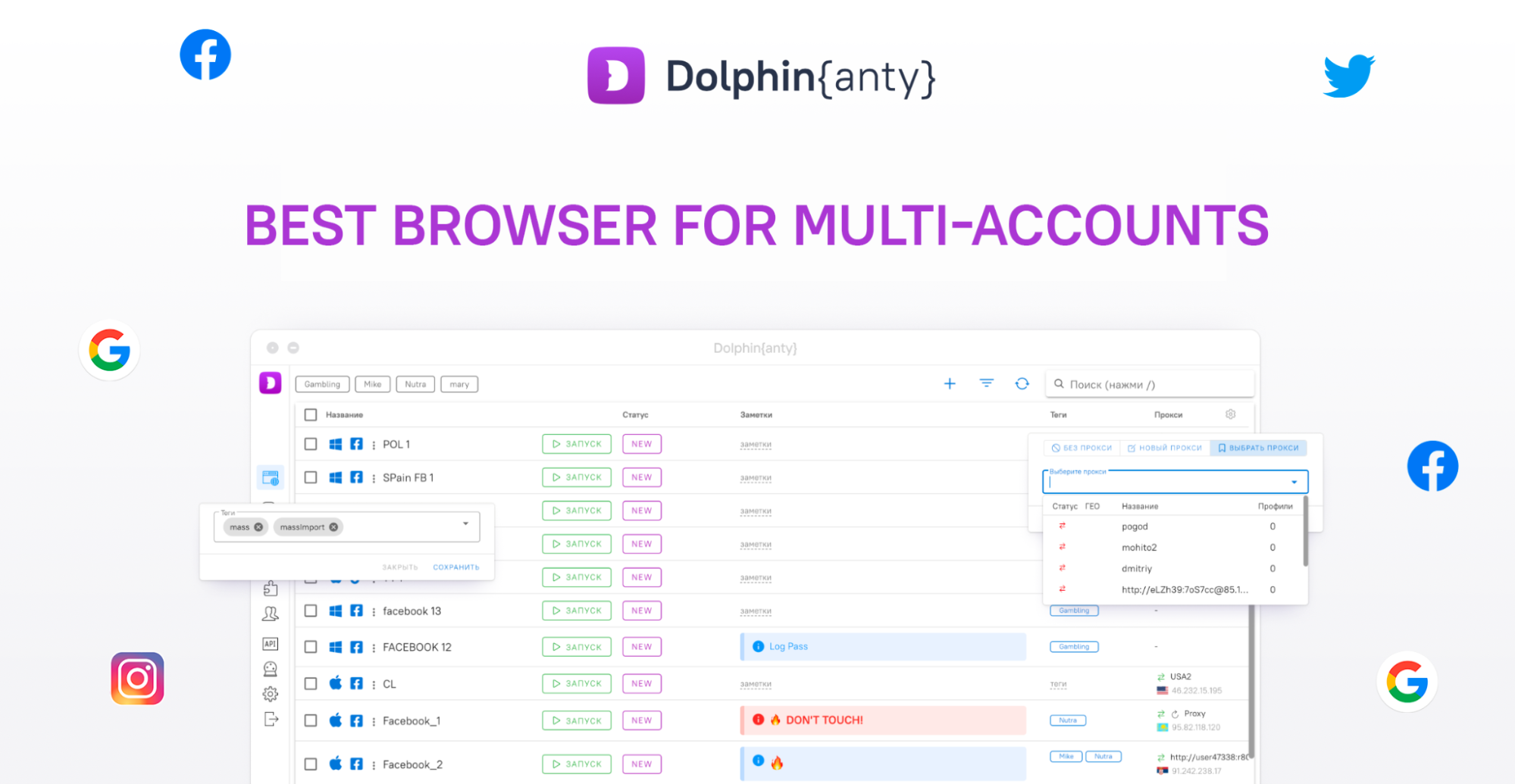This screenshot has width=1515, height=784.
Task: Click the logout icon at sidebar bottom
Action: point(270,719)
